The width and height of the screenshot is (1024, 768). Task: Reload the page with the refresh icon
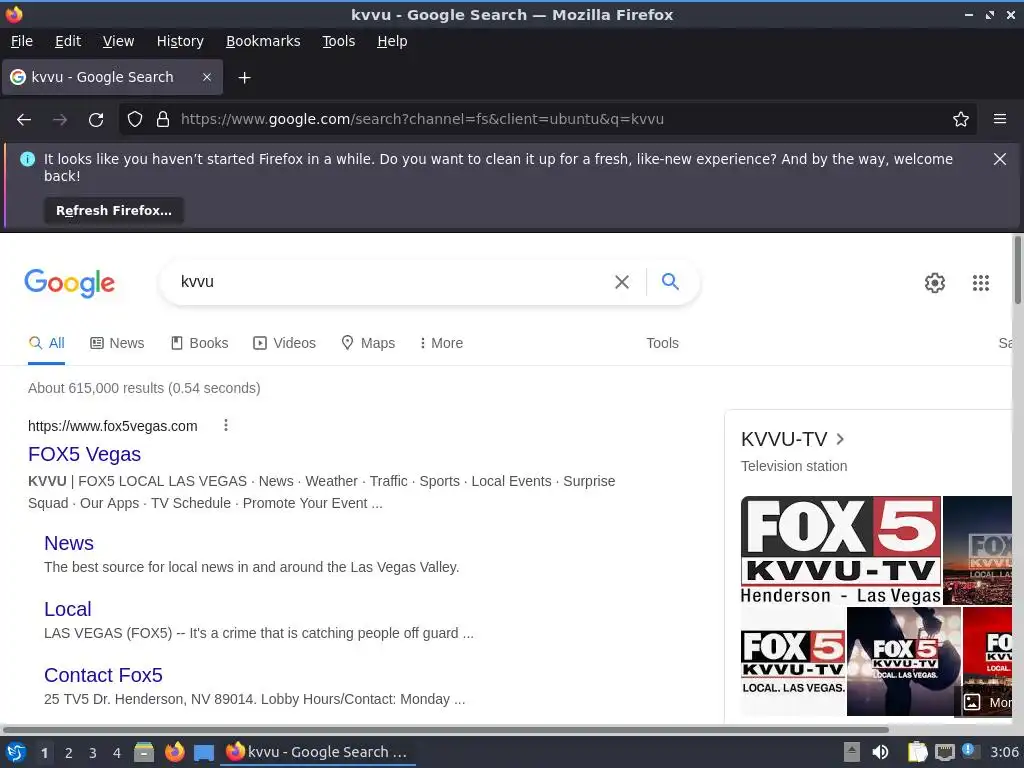click(x=96, y=120)
